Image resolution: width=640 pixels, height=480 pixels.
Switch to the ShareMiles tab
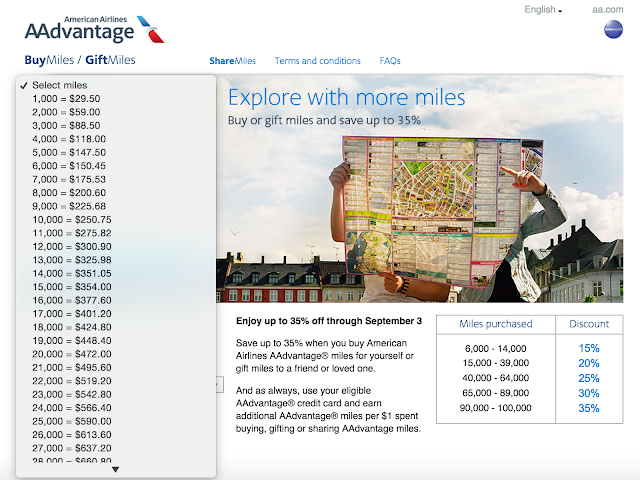coord(233,61)
